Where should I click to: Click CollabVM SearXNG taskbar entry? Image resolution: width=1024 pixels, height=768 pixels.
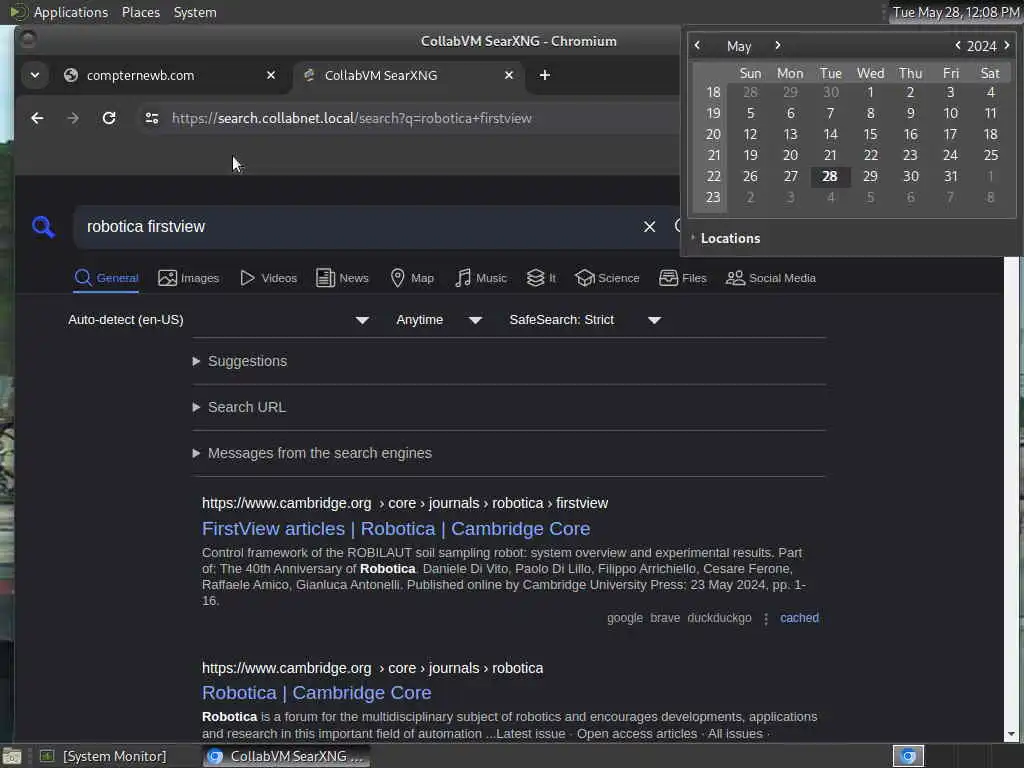pyautogui.click(x=285, y=756)
